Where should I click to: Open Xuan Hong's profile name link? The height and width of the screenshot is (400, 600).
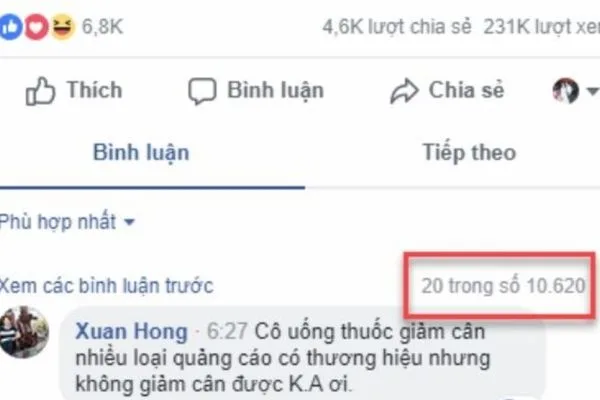(132, 331)
